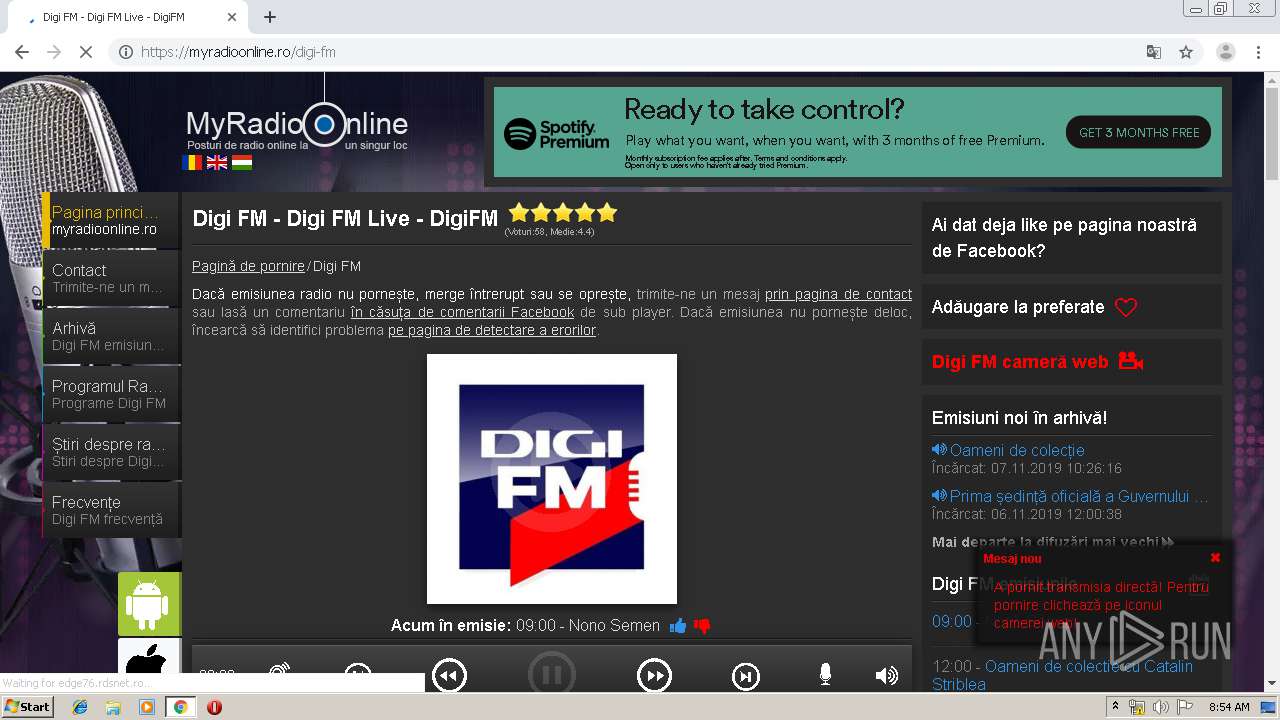Image resolution: width=1280 pixels, height=720 pixels.
Task: Click the Chrome taskbar icon
Action: point(180,707)
